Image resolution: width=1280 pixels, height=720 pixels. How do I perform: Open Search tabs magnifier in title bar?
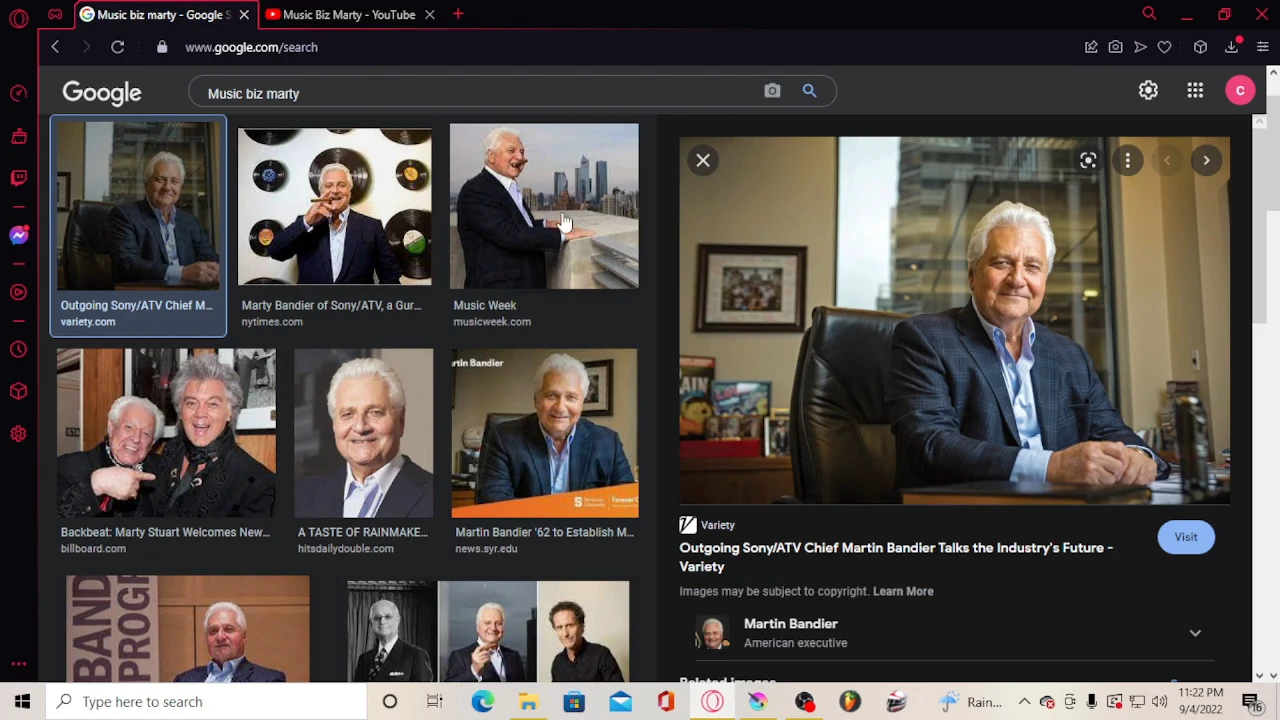point(1149,14)
